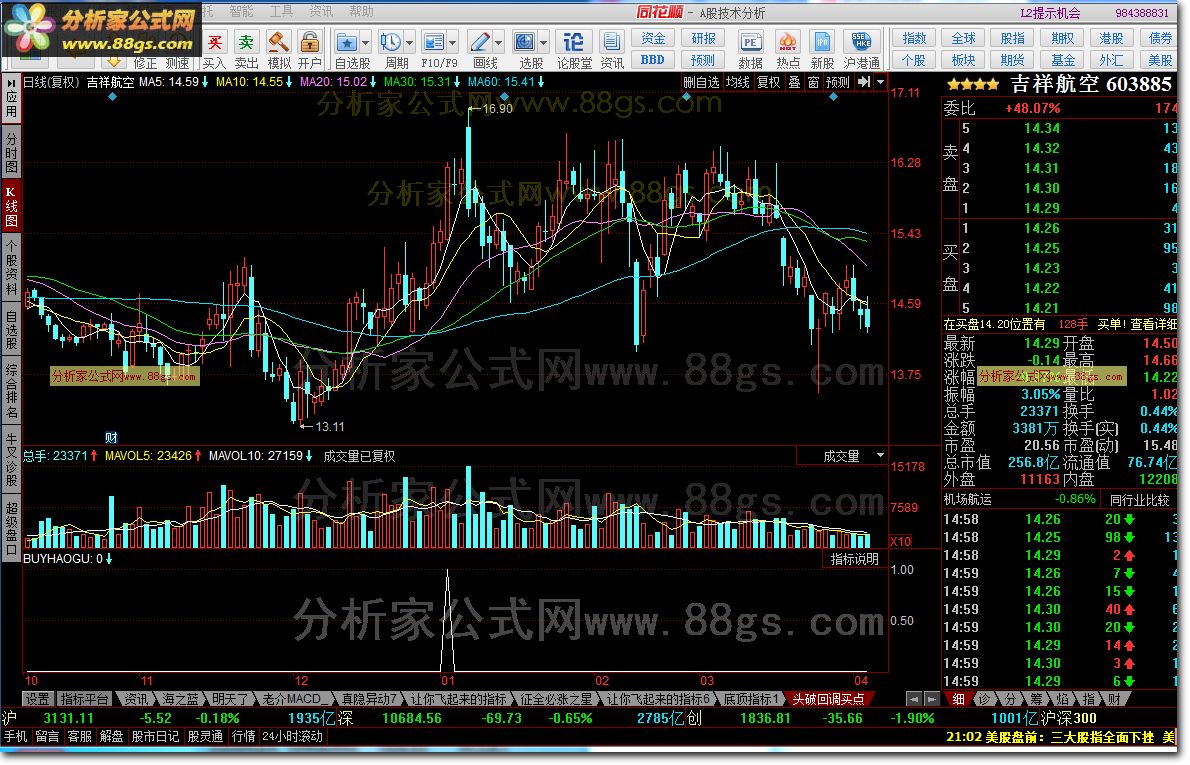This screenshot has width=1190, height=765.
Task: Open the 数据 PE data icon
Action: click(x=751, y=42)
